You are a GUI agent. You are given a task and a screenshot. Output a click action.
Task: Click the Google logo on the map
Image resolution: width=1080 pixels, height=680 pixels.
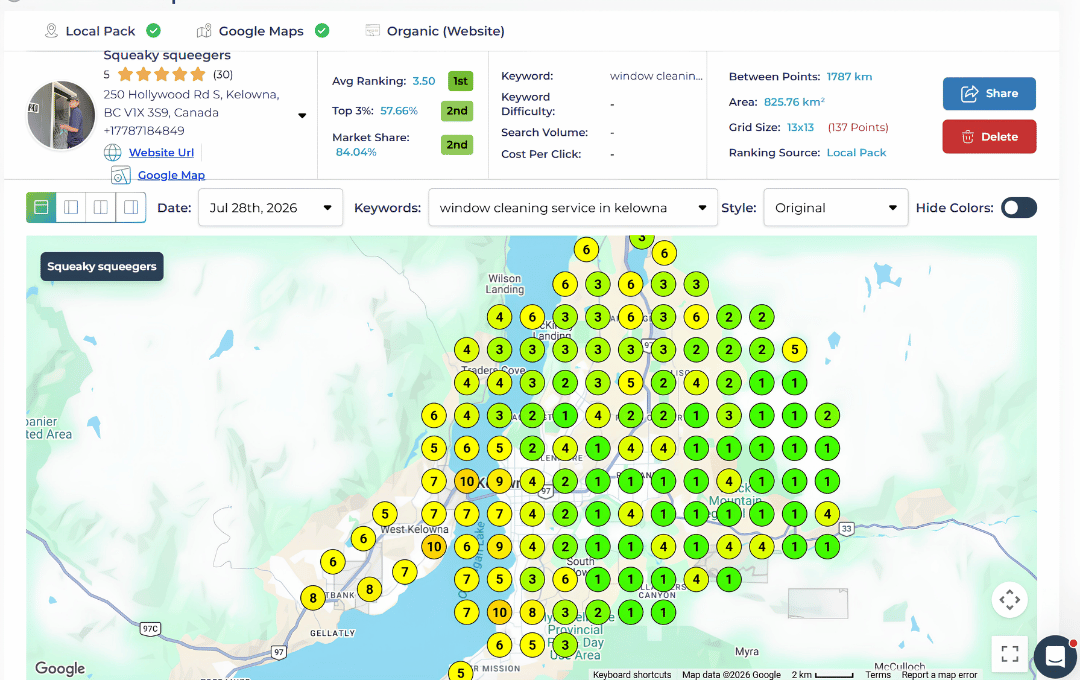click(x=60, y=668)
